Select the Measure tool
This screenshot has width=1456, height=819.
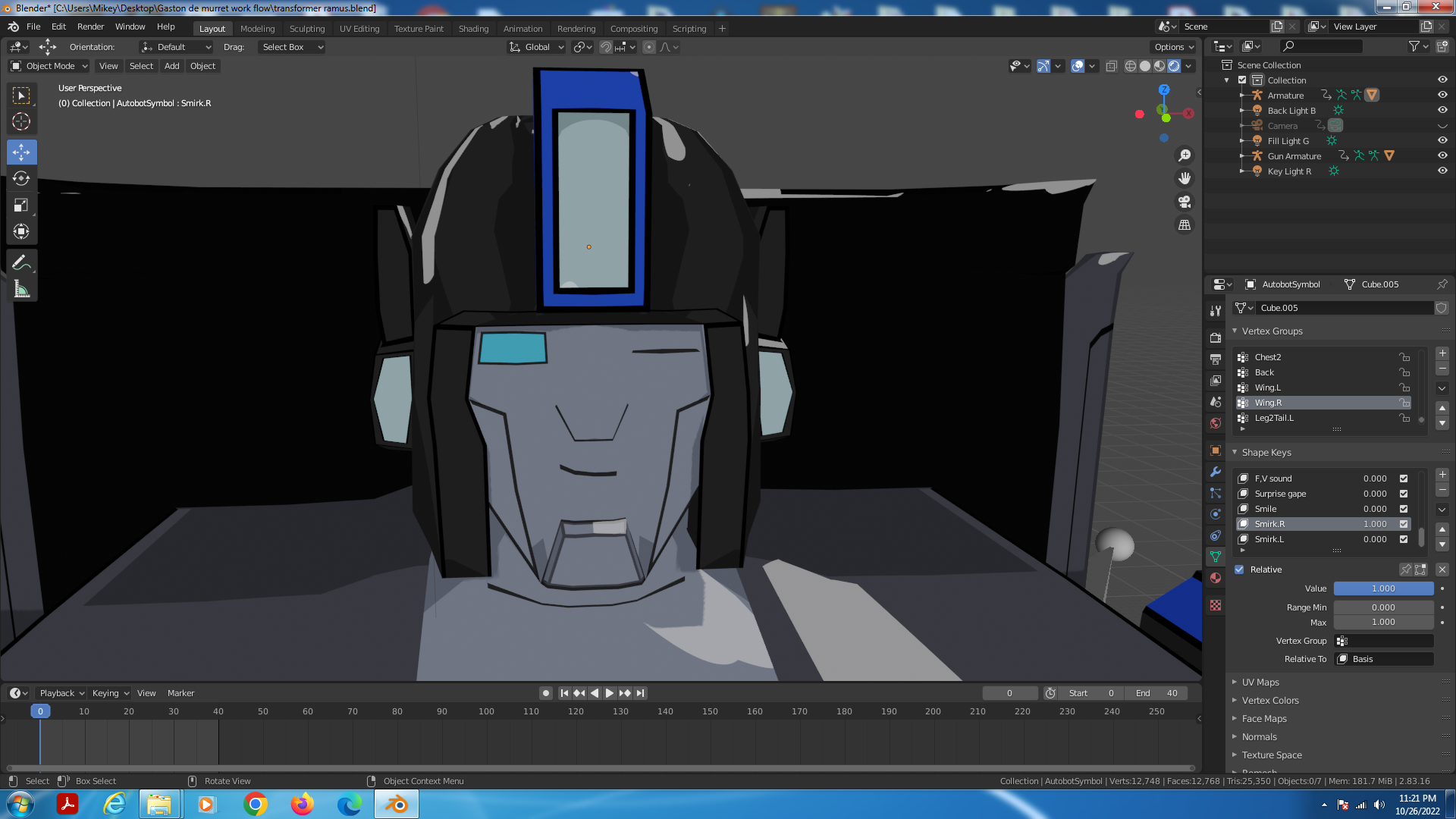21,289
